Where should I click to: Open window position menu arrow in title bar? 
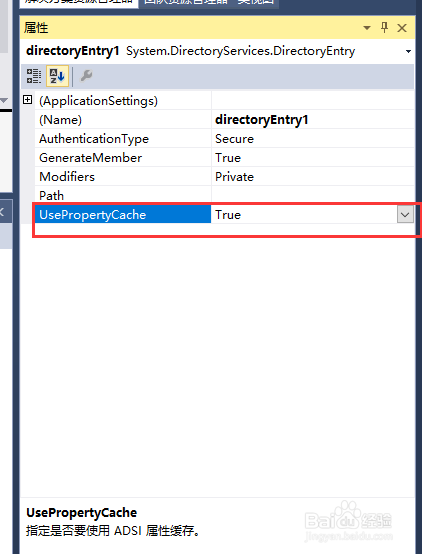pos(367,28)
